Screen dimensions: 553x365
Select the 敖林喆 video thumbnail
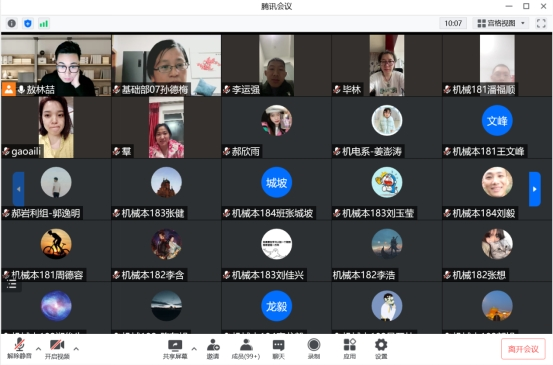[x=56, y=65]
